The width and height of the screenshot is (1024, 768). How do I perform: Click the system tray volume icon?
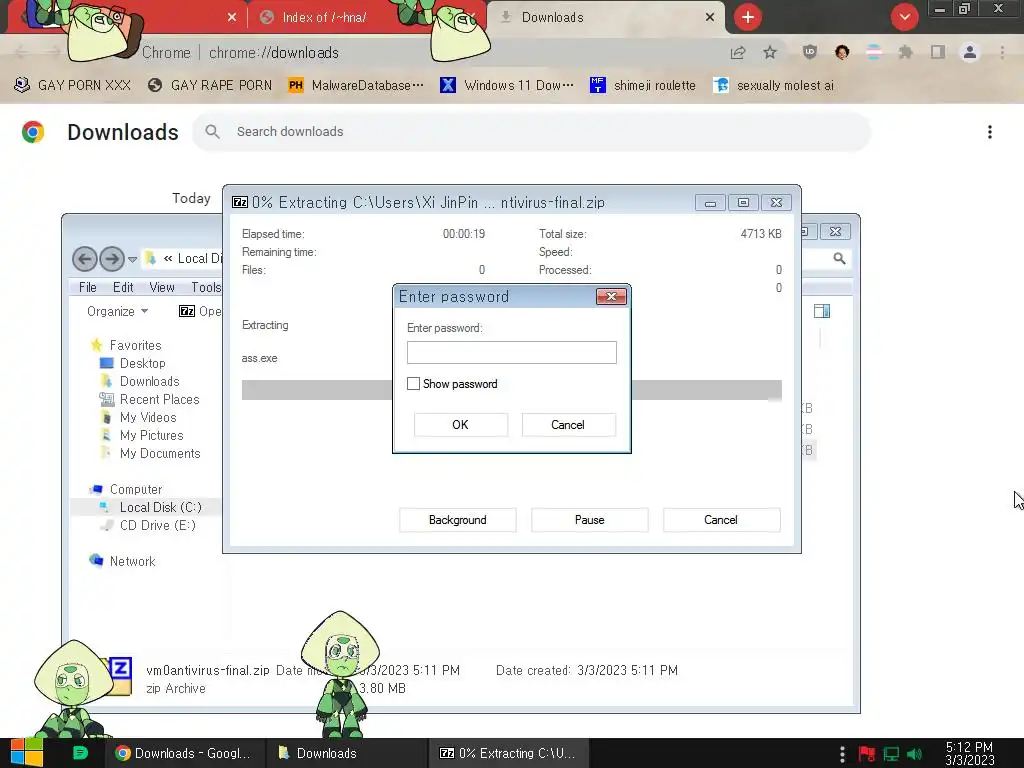[x=914, y=754]
